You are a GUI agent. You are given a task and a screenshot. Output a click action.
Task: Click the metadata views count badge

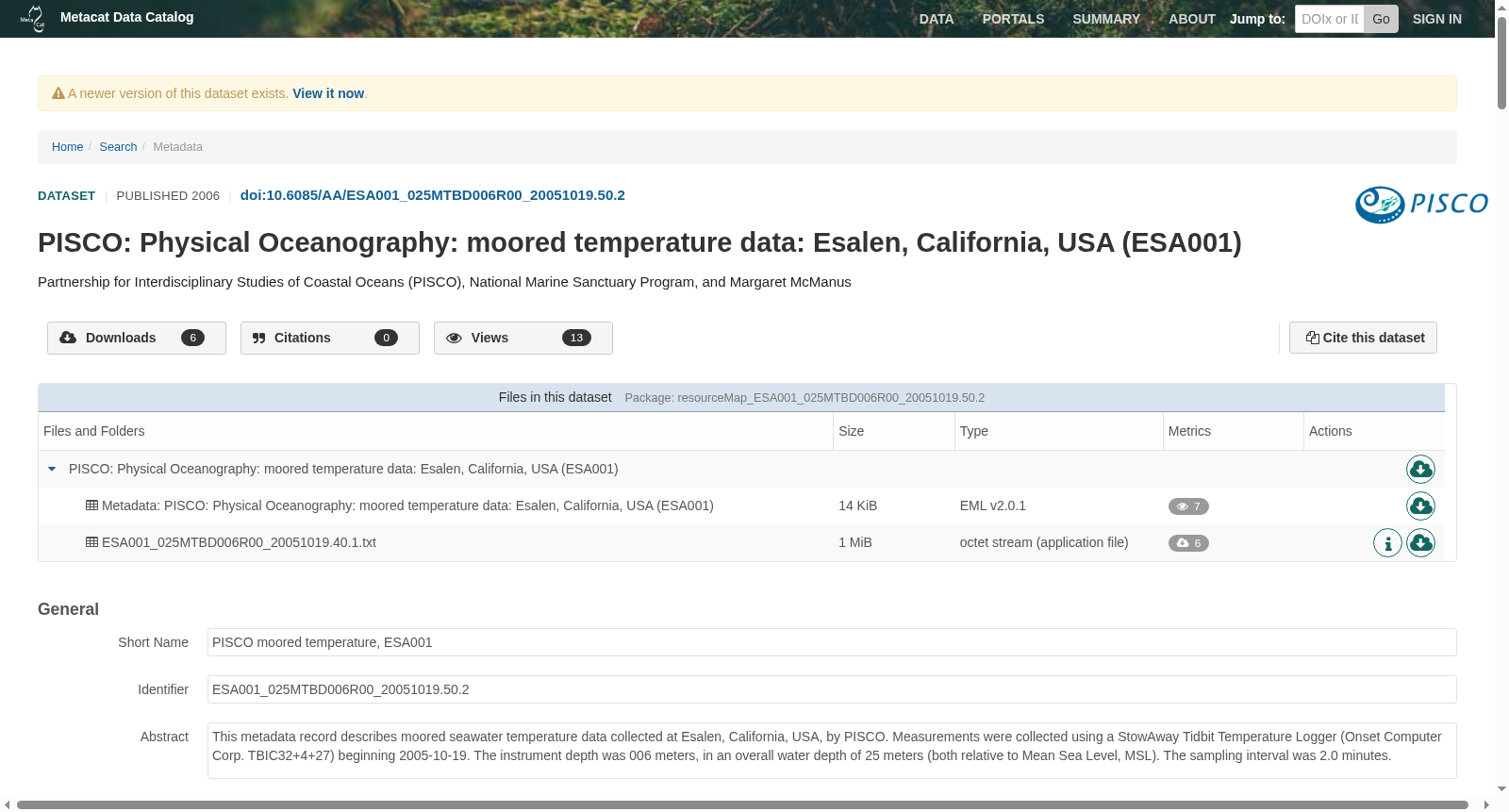point(1188,506)
